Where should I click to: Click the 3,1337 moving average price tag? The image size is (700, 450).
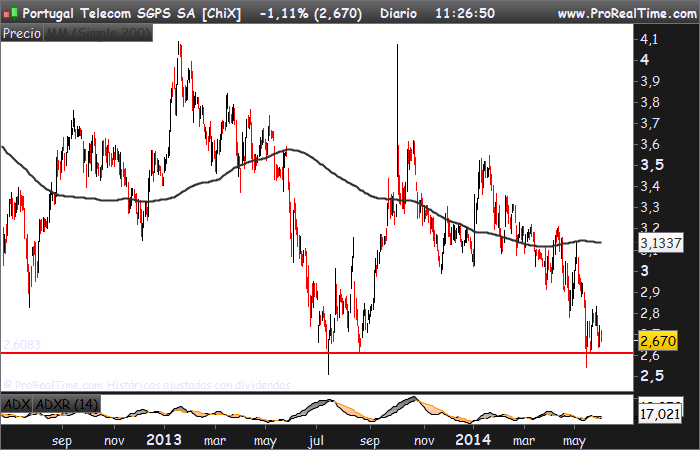pyautogui.click(x=661, y=243)
